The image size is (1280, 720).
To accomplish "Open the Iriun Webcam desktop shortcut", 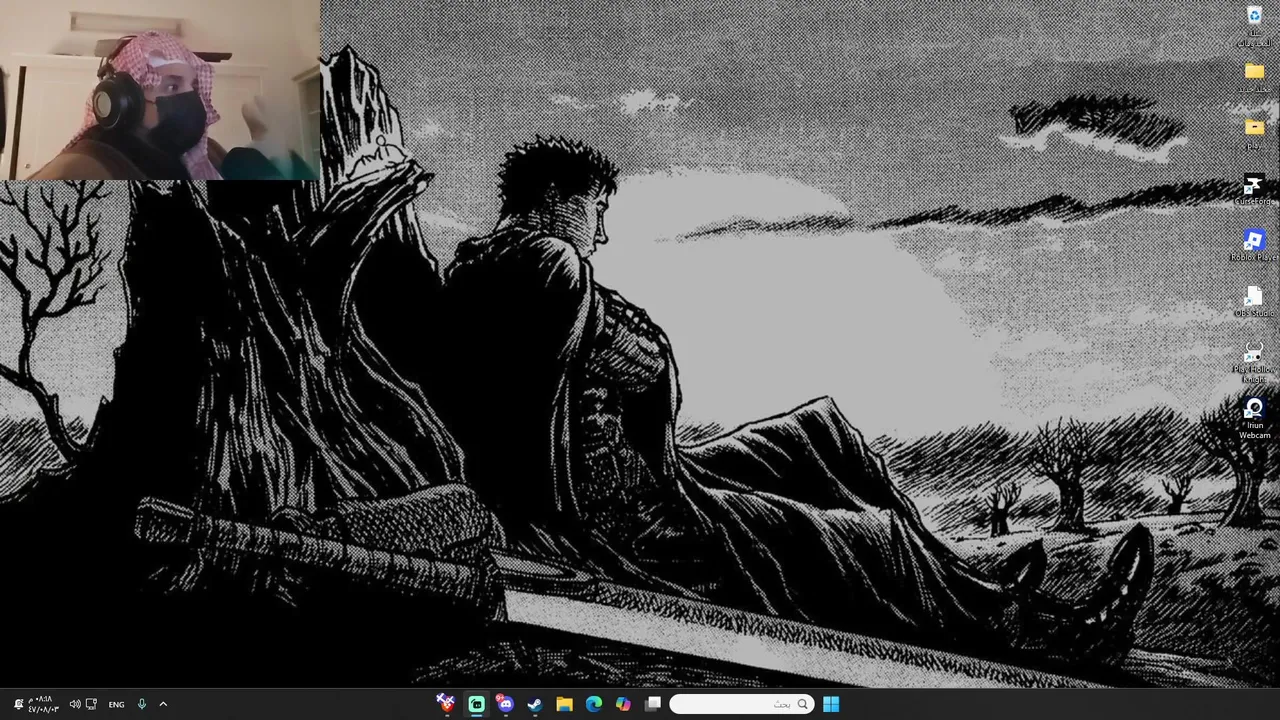I will pos(1254,418).
